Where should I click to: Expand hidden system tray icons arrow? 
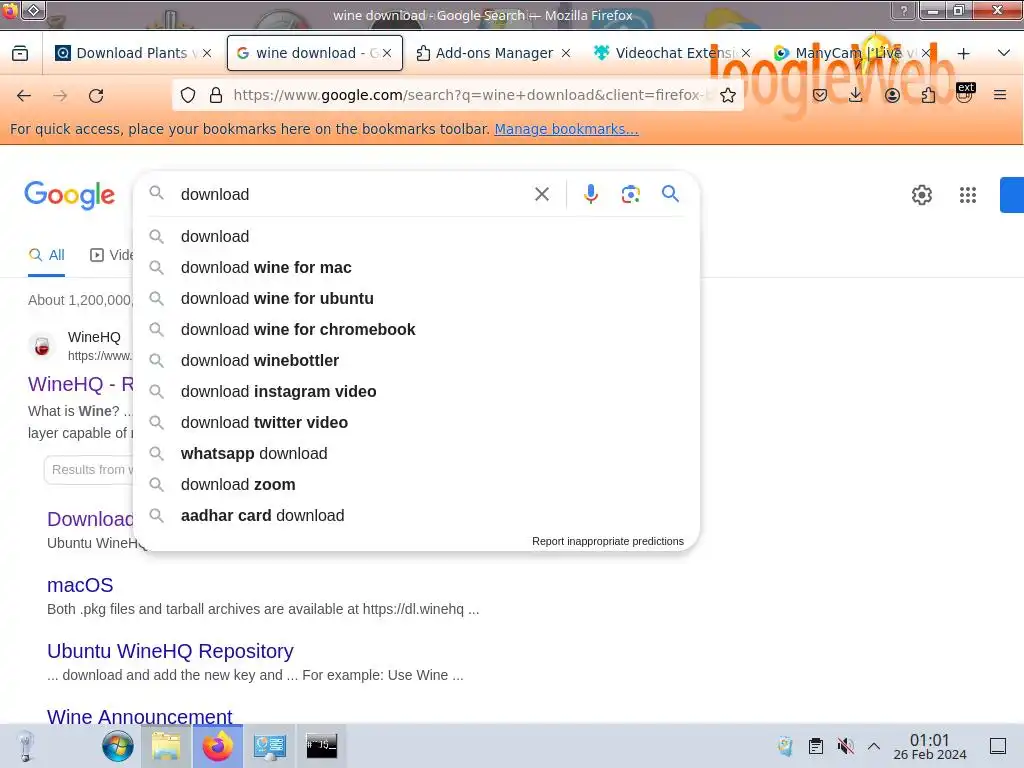click(x=874, y=746)
